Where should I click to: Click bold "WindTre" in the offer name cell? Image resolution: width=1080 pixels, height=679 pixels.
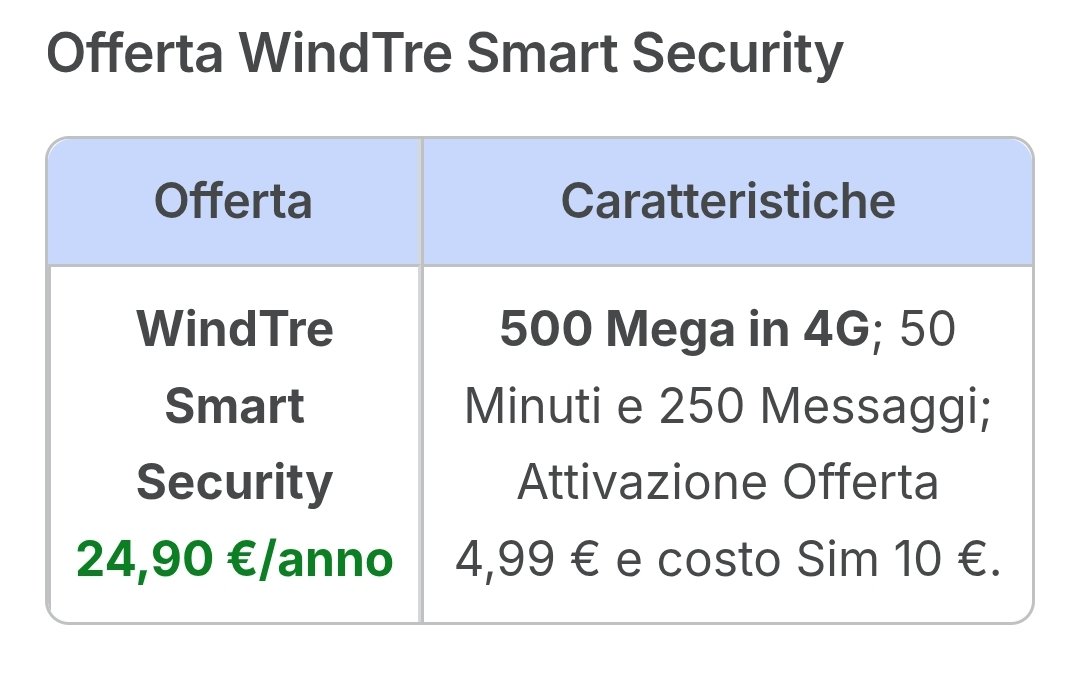point(235,328)
